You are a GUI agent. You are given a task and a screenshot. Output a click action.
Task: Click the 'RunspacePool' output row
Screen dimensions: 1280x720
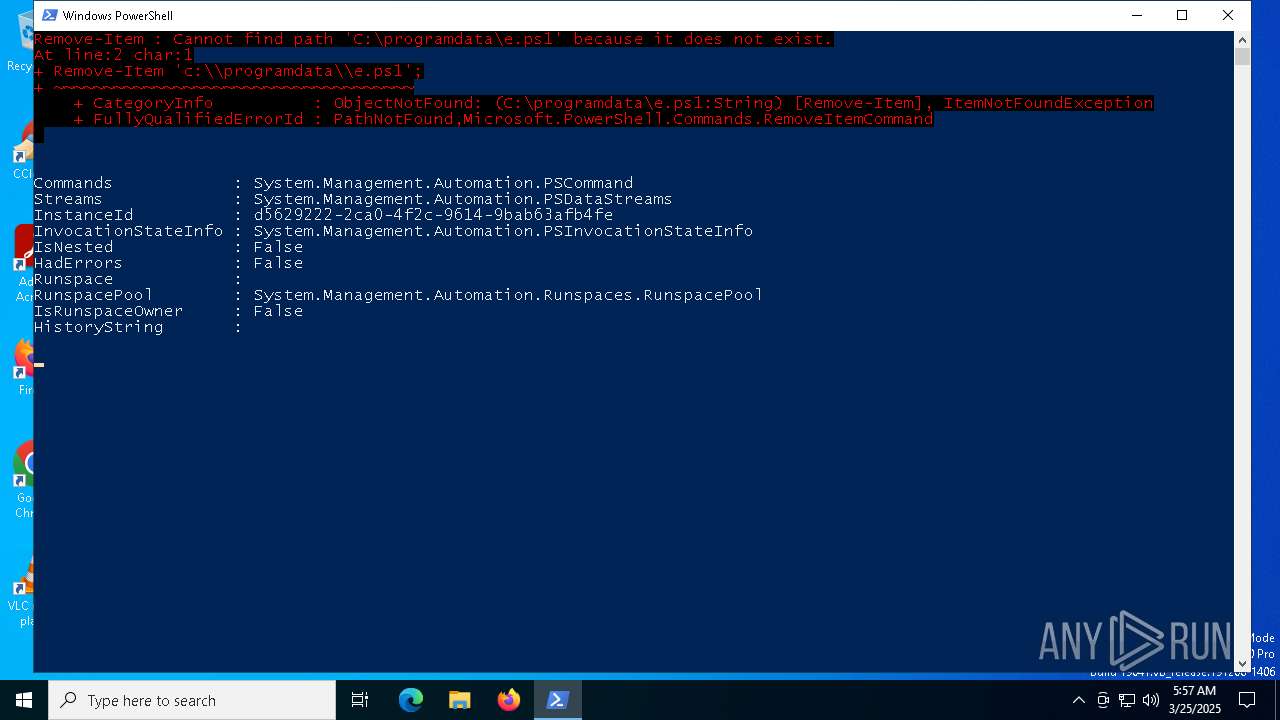(398, 295)
